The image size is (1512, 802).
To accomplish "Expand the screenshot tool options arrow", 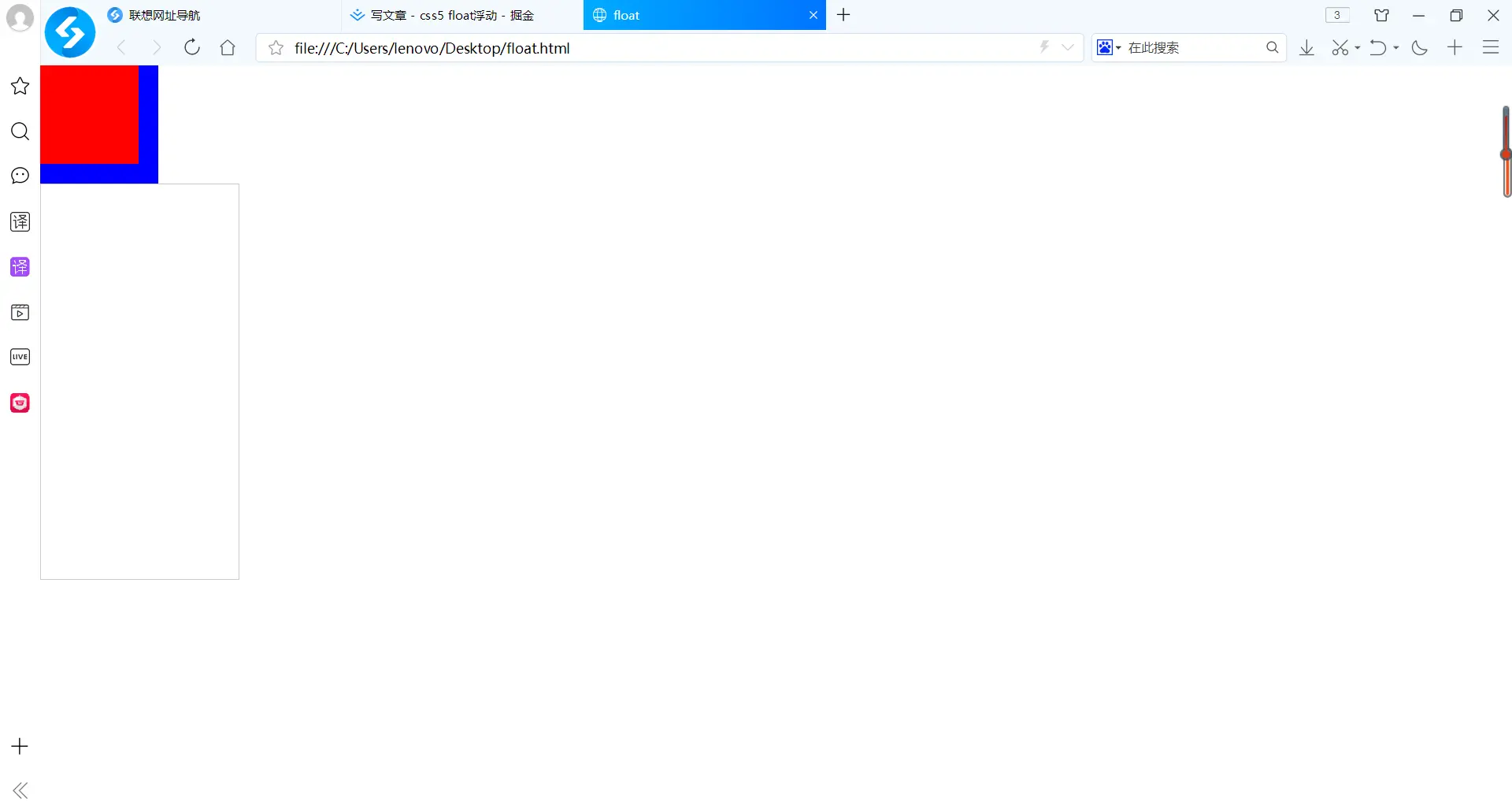I will pyautogui.click(x=1358, y=48).
